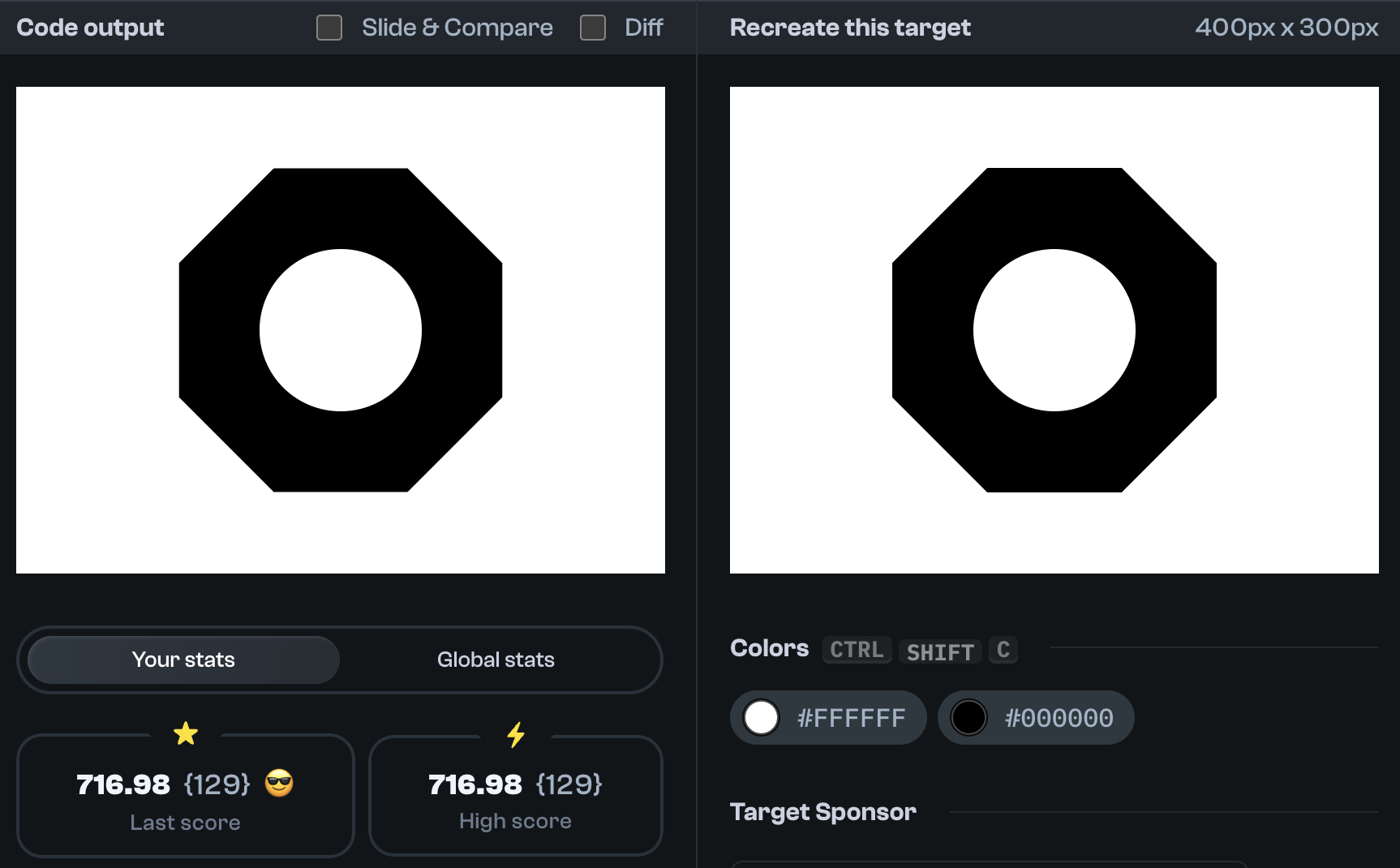Enable the Slide & Compare checkbox
The width and height of the screenshot is (1400, 868).
tap(329, 28)
